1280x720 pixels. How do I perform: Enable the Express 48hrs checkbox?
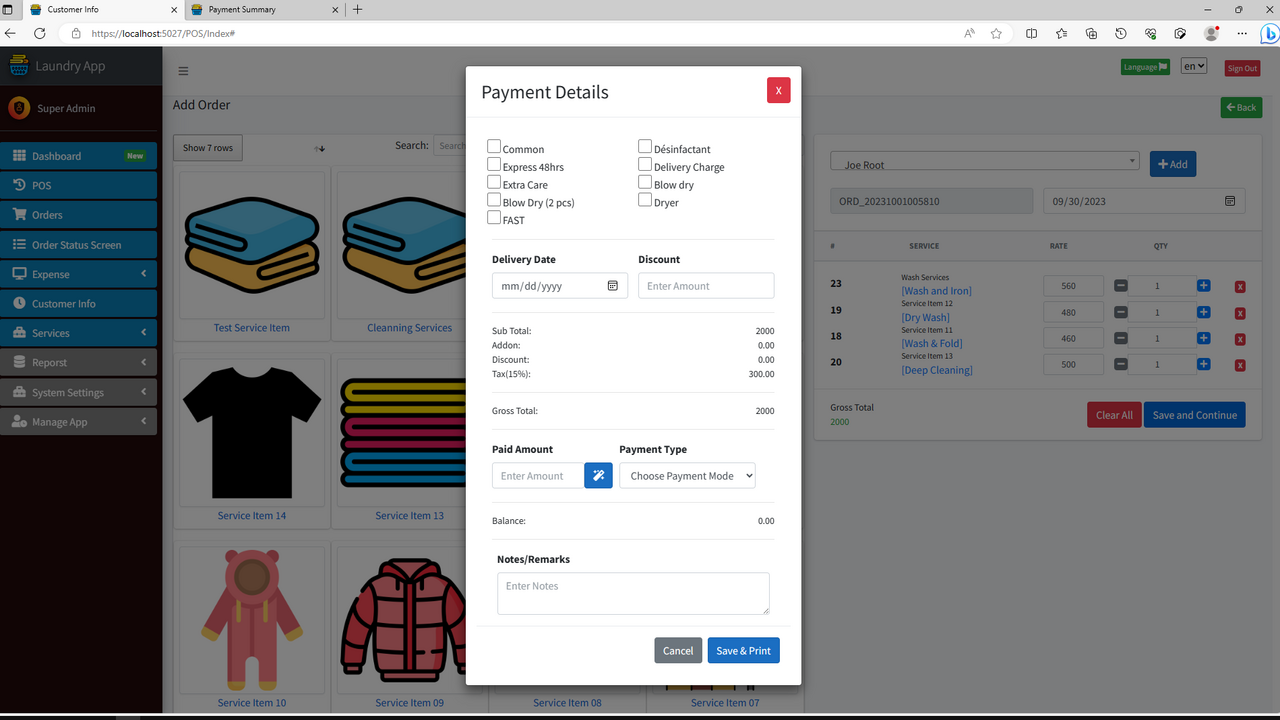tap(493, 166)
